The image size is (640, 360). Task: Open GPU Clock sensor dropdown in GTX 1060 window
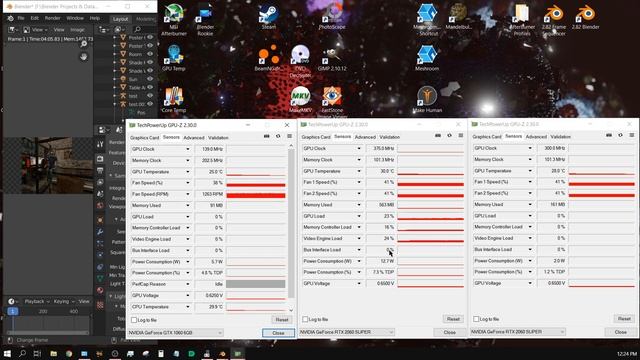point(188,149)
